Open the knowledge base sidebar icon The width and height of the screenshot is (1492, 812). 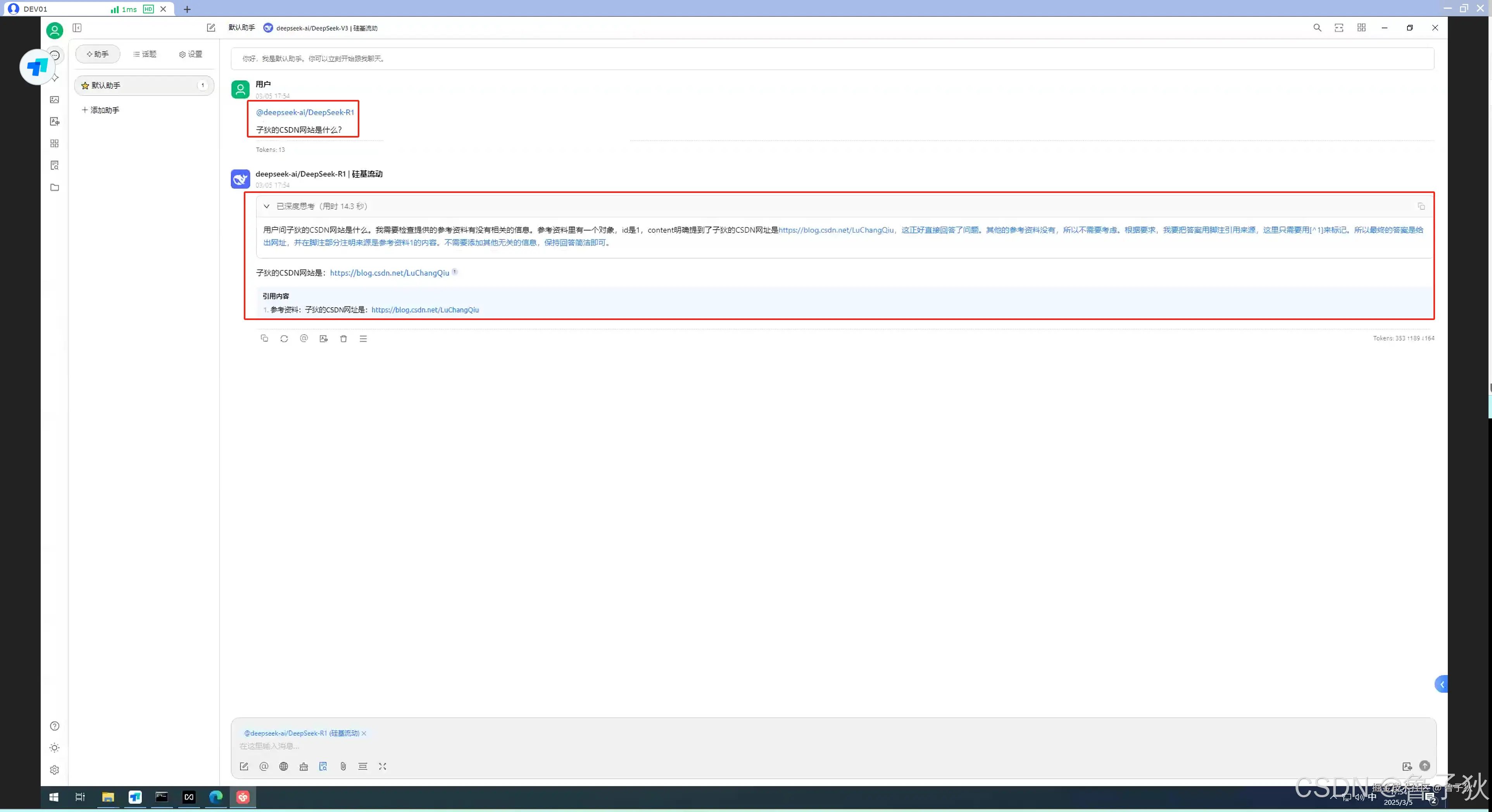coord(54,165)
